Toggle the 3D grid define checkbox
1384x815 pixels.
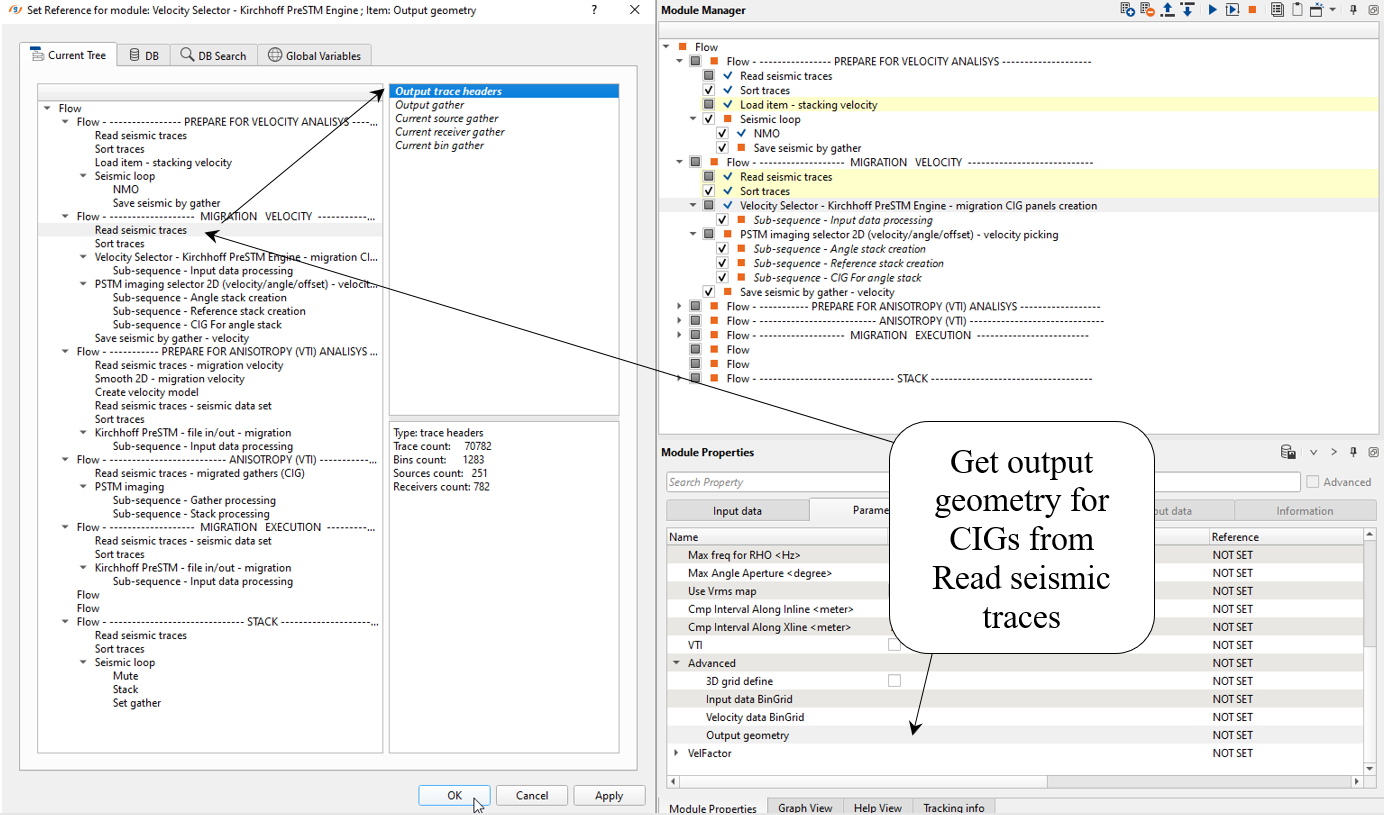894,681
